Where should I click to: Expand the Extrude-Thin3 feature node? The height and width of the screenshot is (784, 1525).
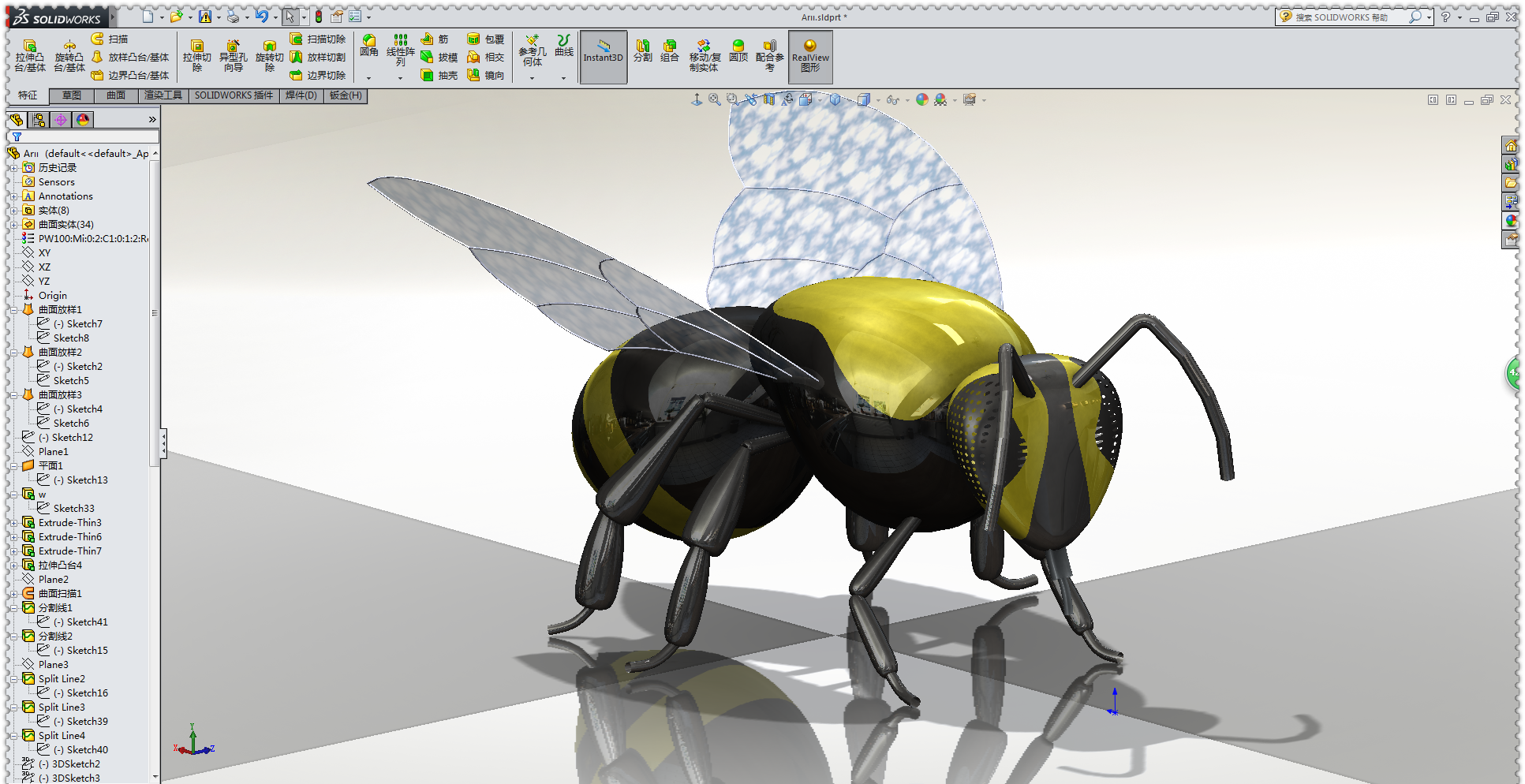(x=13, y=523)
